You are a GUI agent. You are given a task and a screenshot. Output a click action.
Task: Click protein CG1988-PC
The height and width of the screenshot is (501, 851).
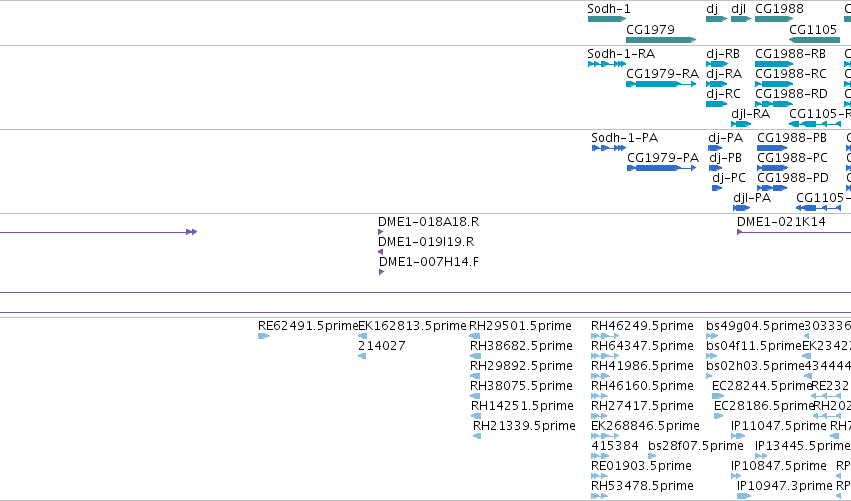[x=772, y=168]
